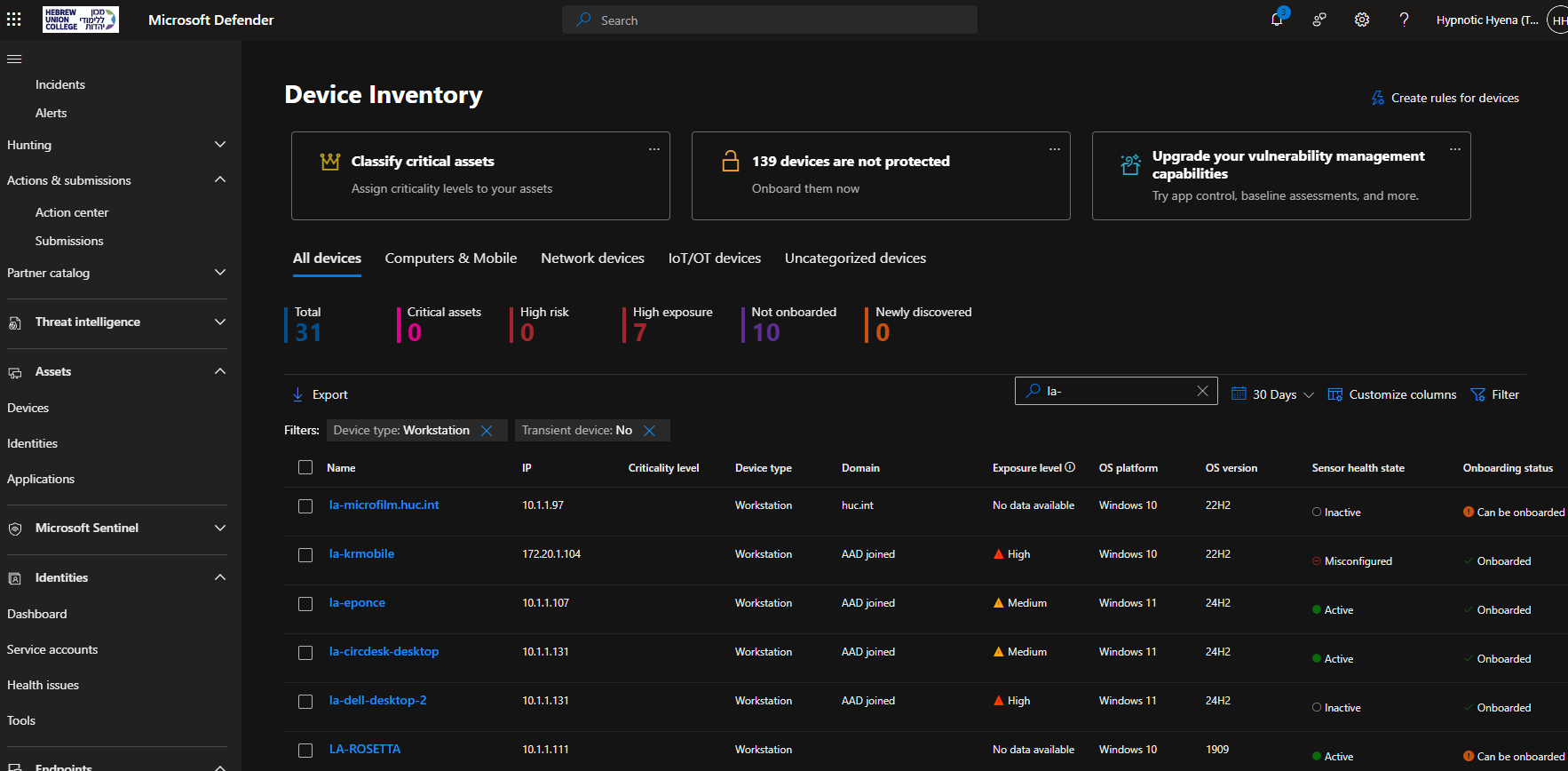Switch to the Computers & Mobile tab
Image resolution: width=1568 pixels, height=771 pixels.
(451, 258)
